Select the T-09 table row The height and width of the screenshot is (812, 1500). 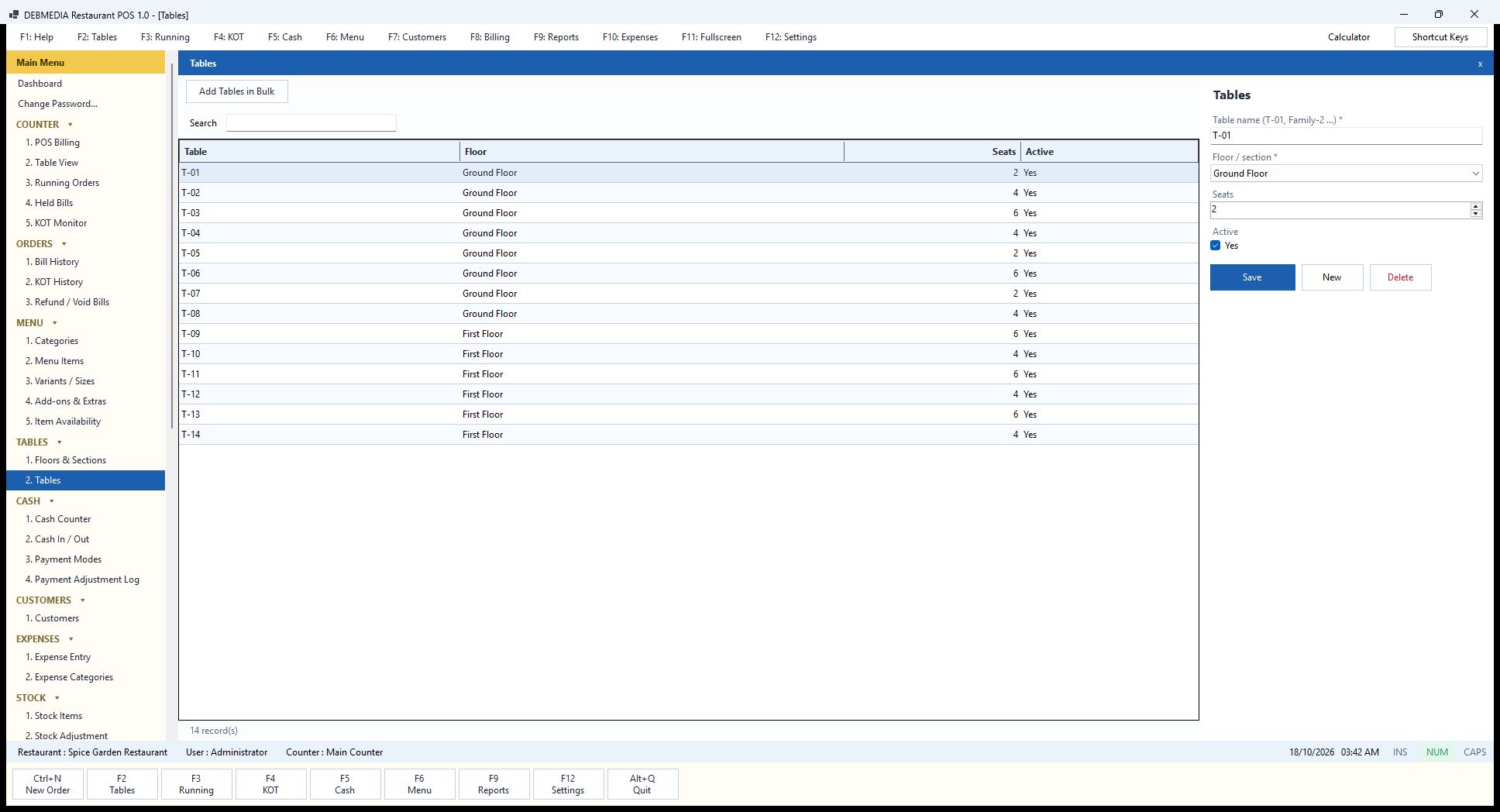(689, 334)
